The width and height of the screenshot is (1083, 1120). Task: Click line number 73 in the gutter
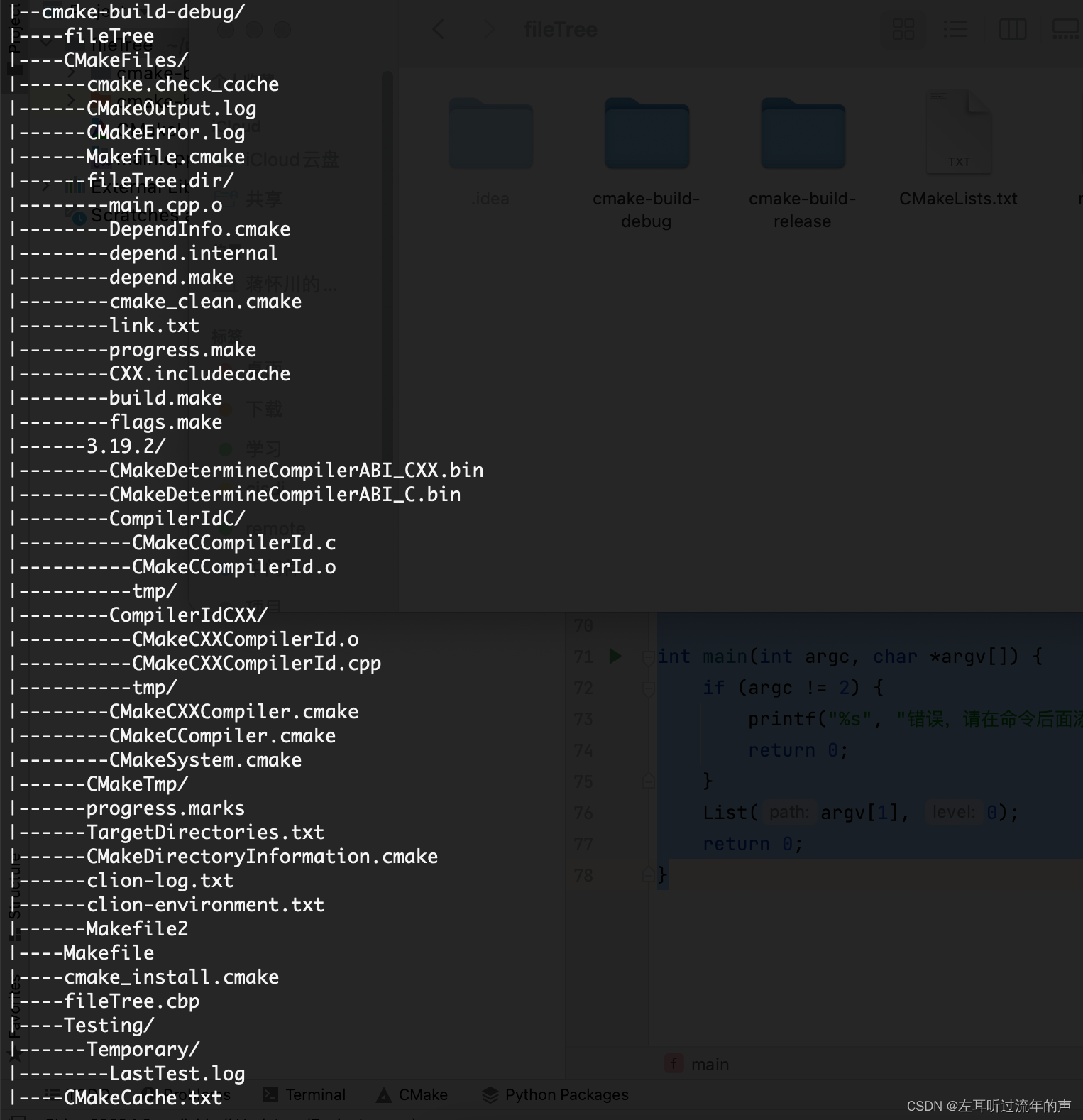tap(583, 719)
